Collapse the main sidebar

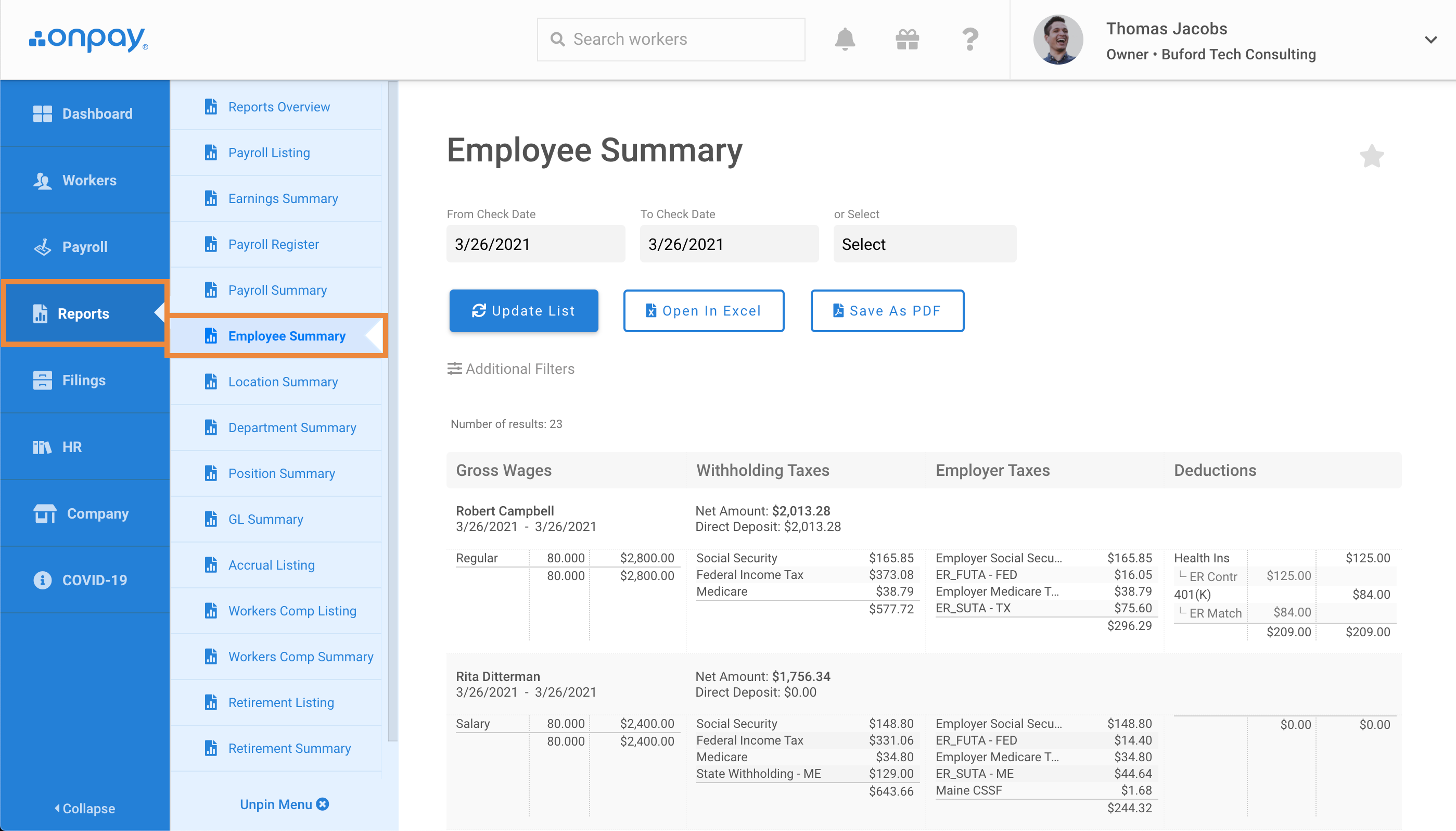[x=85, y=808]
